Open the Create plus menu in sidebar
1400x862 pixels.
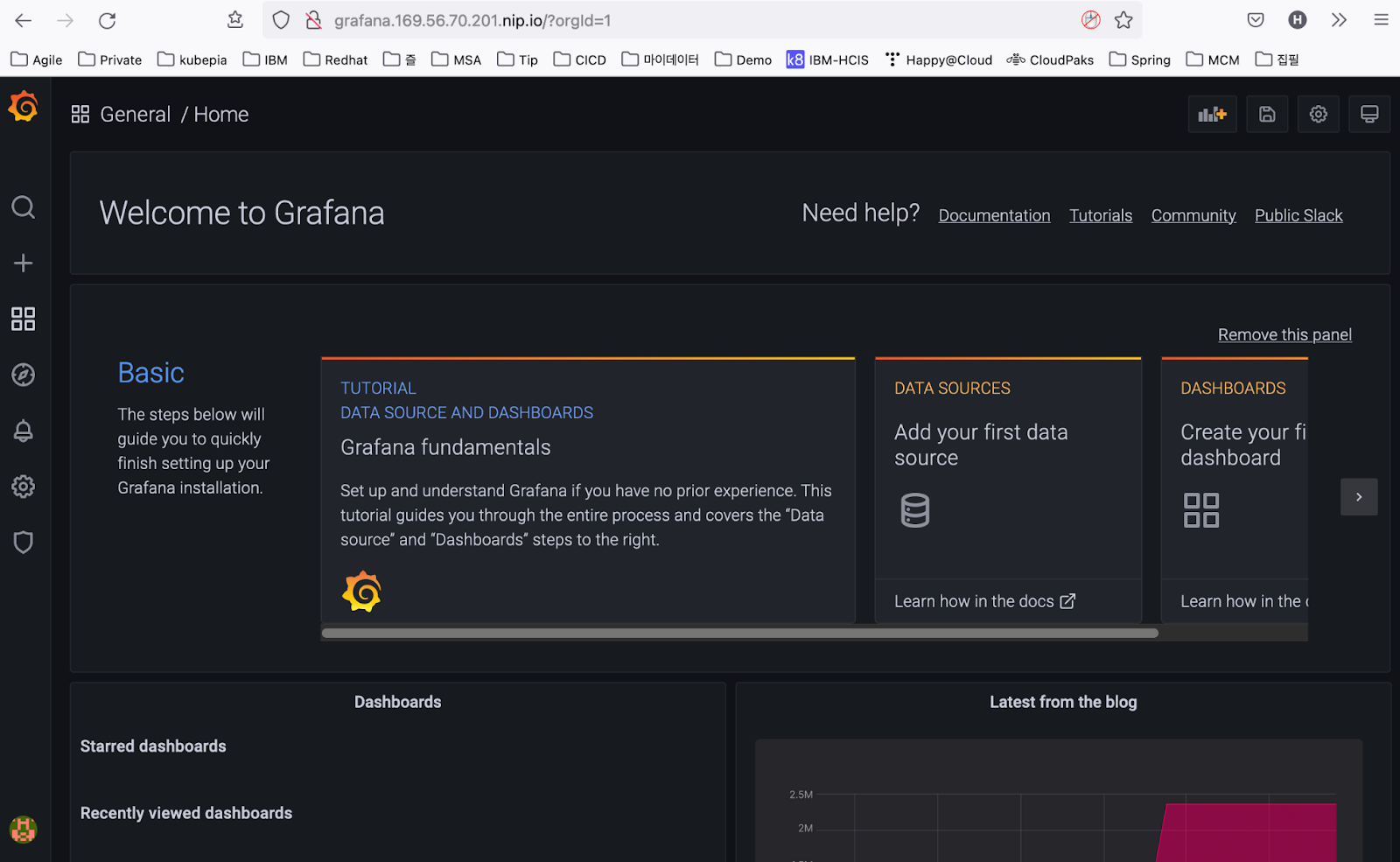(24, 263)
